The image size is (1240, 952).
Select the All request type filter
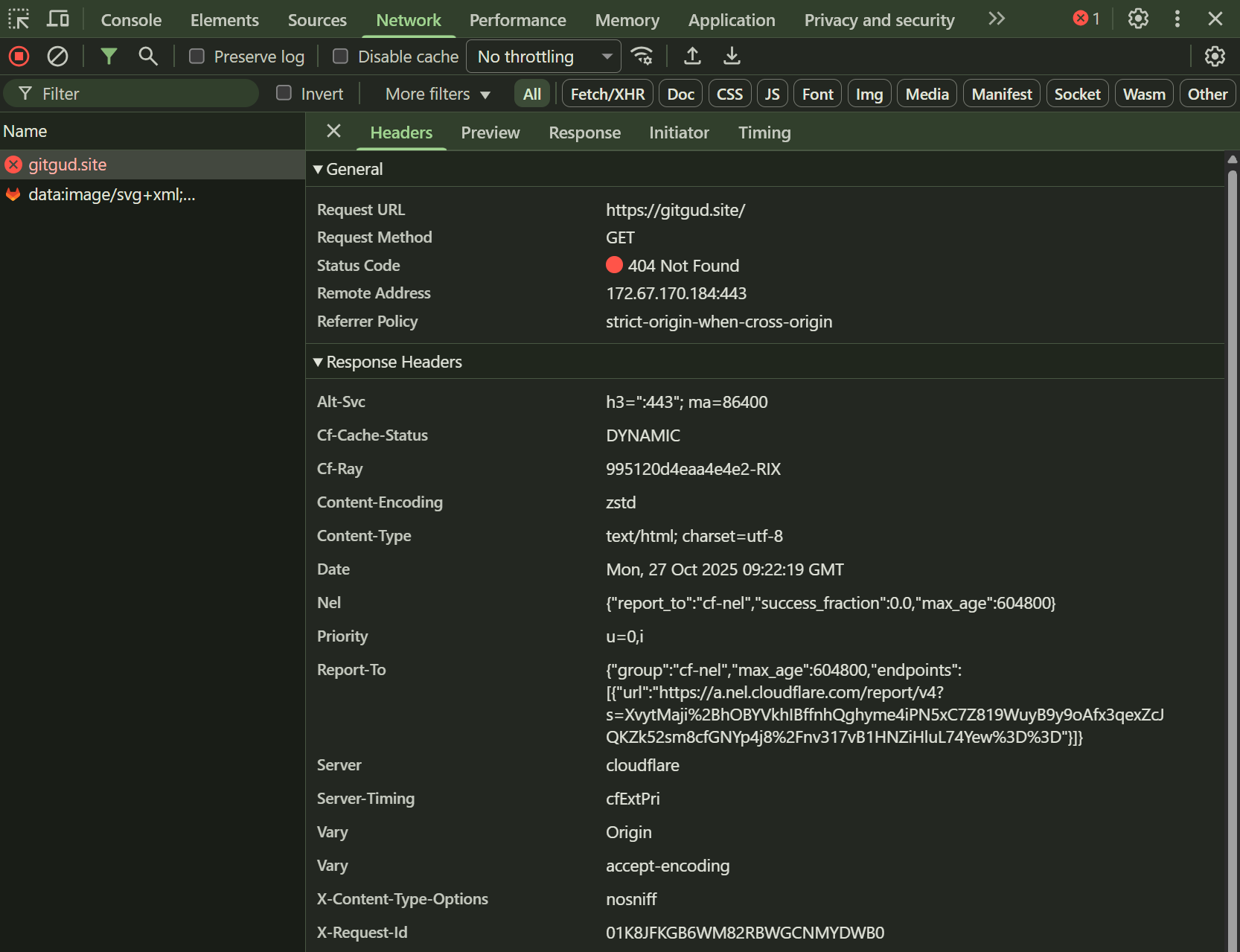point(532,94)
